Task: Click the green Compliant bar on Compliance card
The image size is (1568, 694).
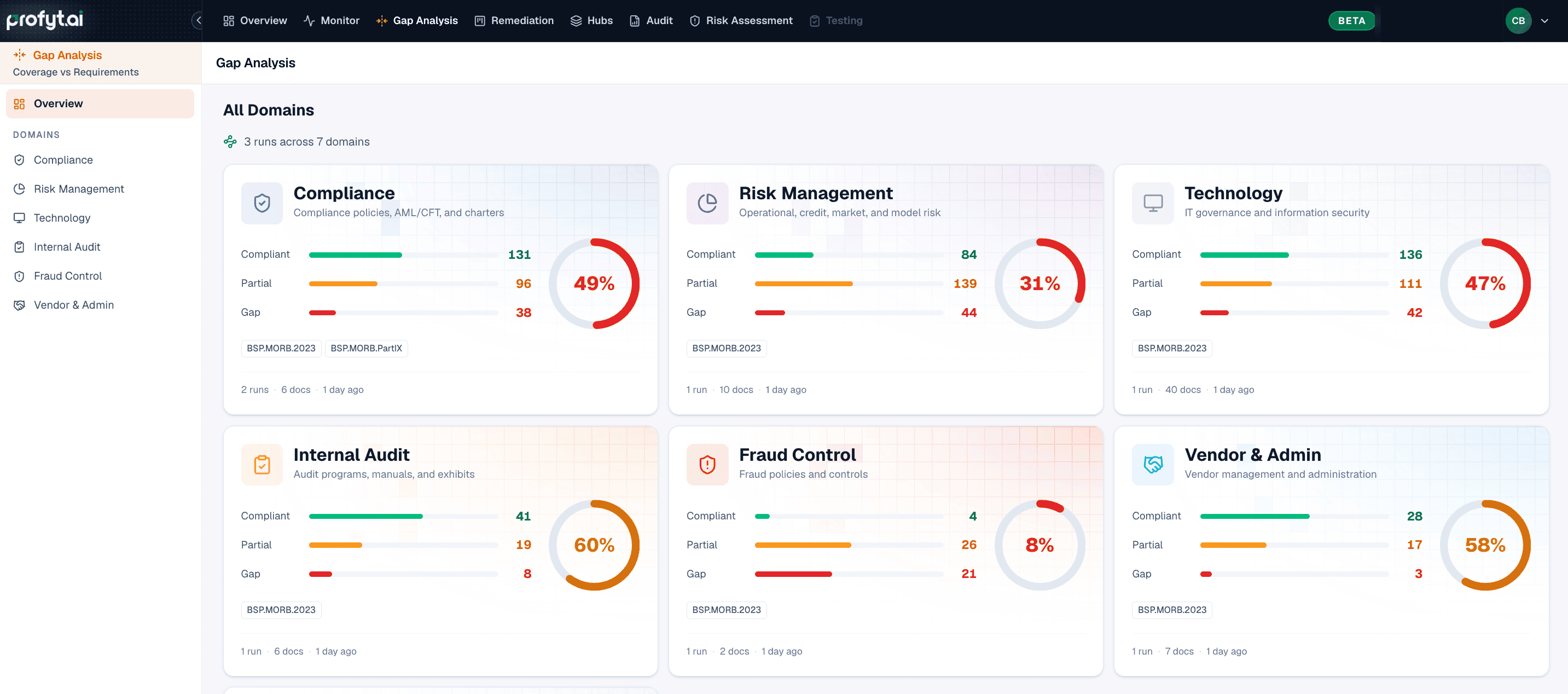Action: click(x=356, y=255)
